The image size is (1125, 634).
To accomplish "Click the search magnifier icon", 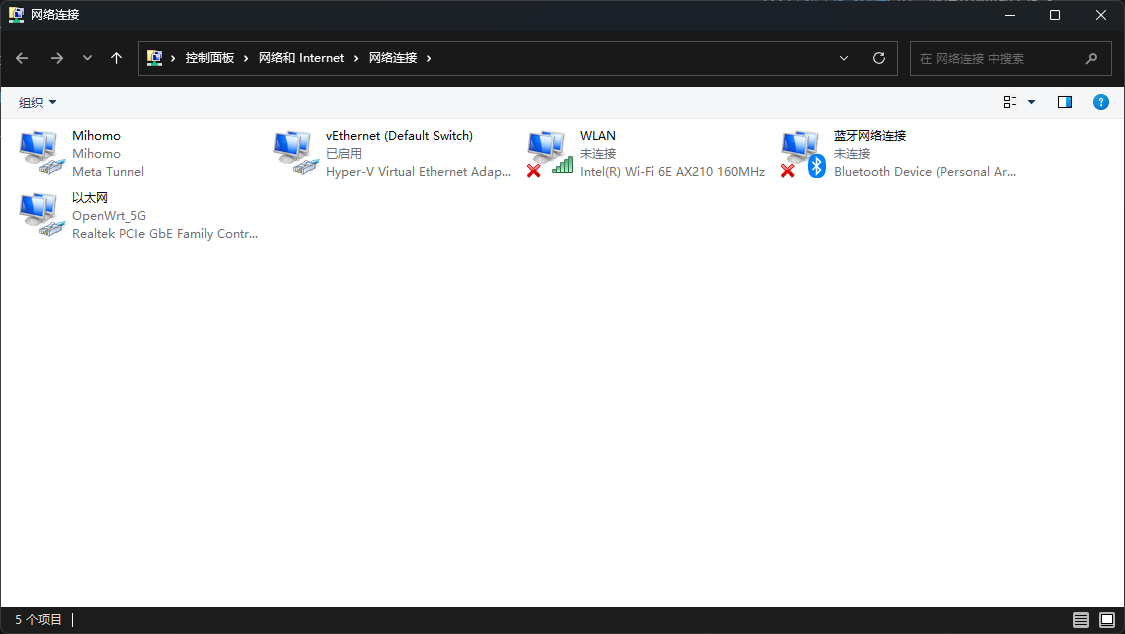I will 1091,58.
